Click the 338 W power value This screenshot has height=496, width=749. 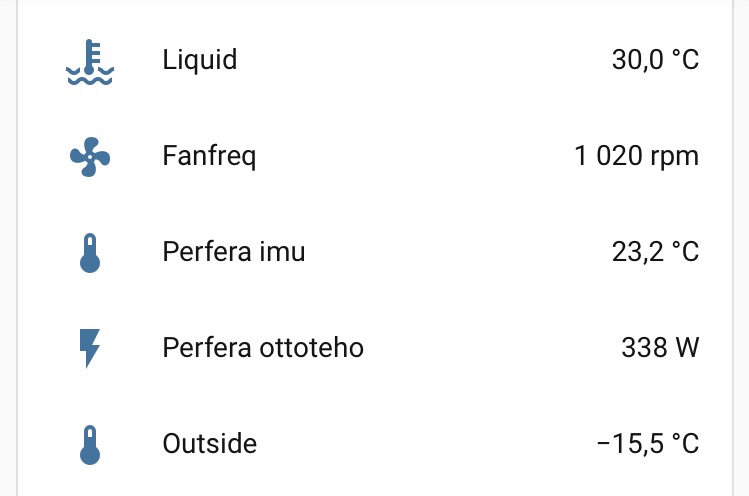pyautogui.click(x=660, y=348)
